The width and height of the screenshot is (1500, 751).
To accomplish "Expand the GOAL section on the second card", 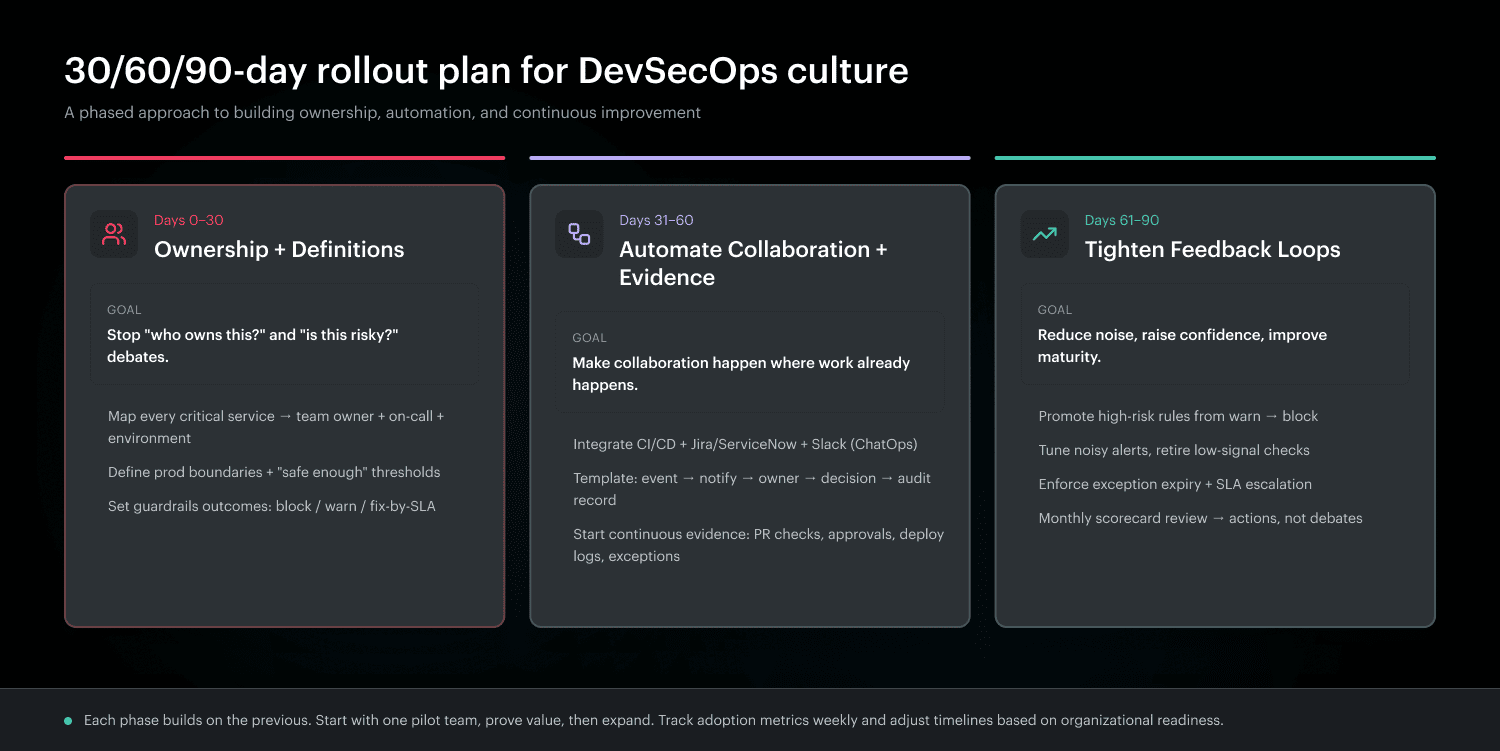I will coord(749,362).
